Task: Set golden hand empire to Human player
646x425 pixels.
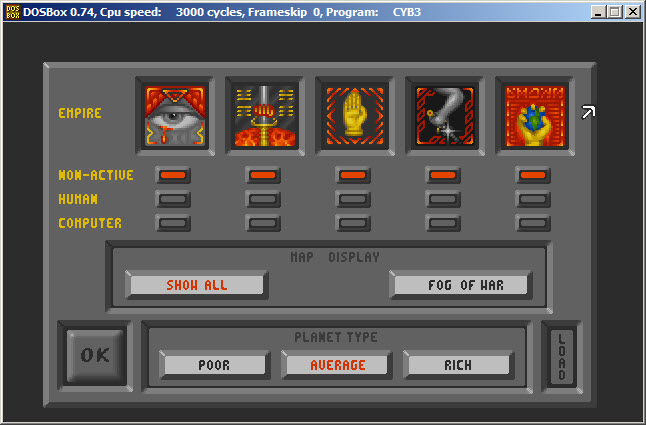Action: point(353,199)
